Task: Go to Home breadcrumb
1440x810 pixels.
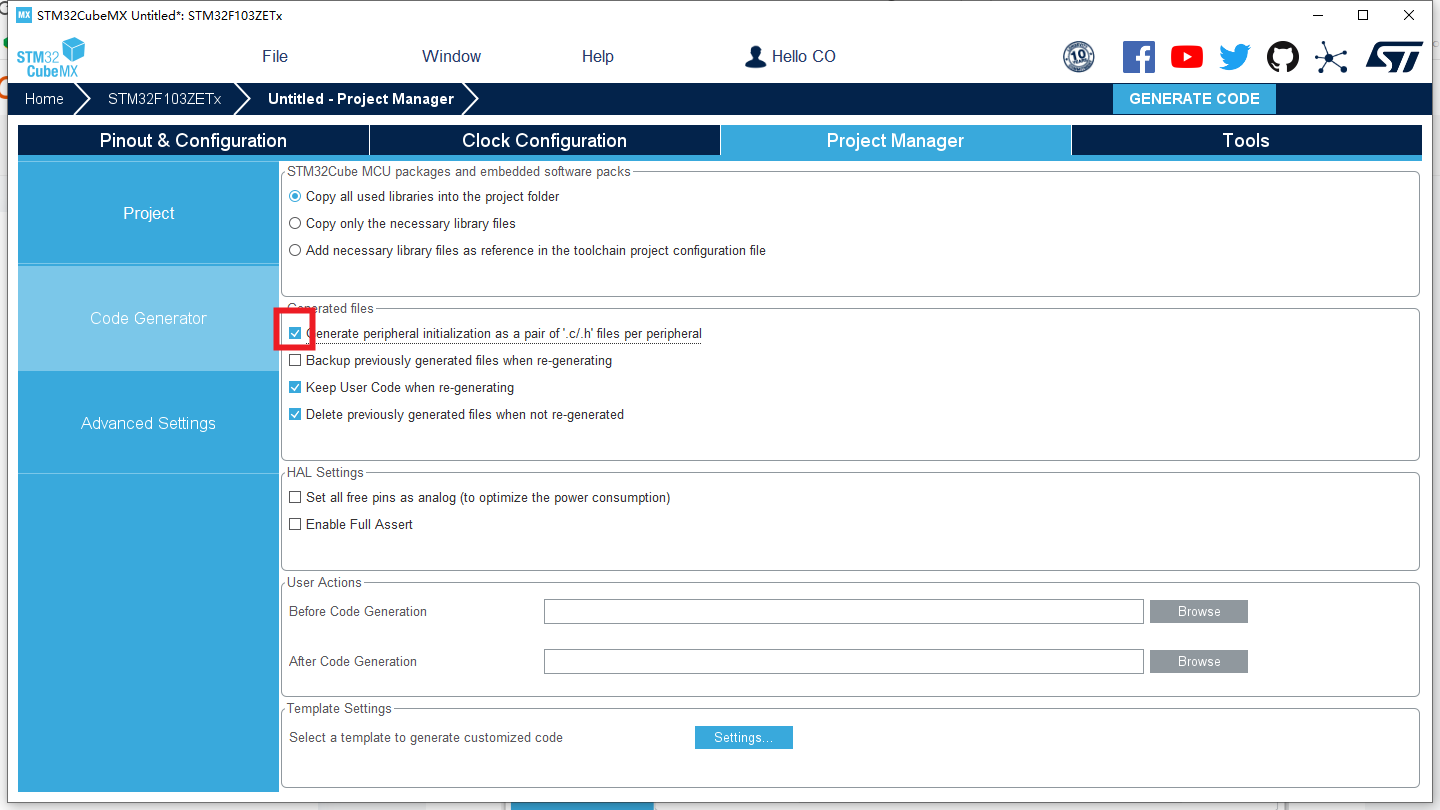Action: tap(44, 99)
